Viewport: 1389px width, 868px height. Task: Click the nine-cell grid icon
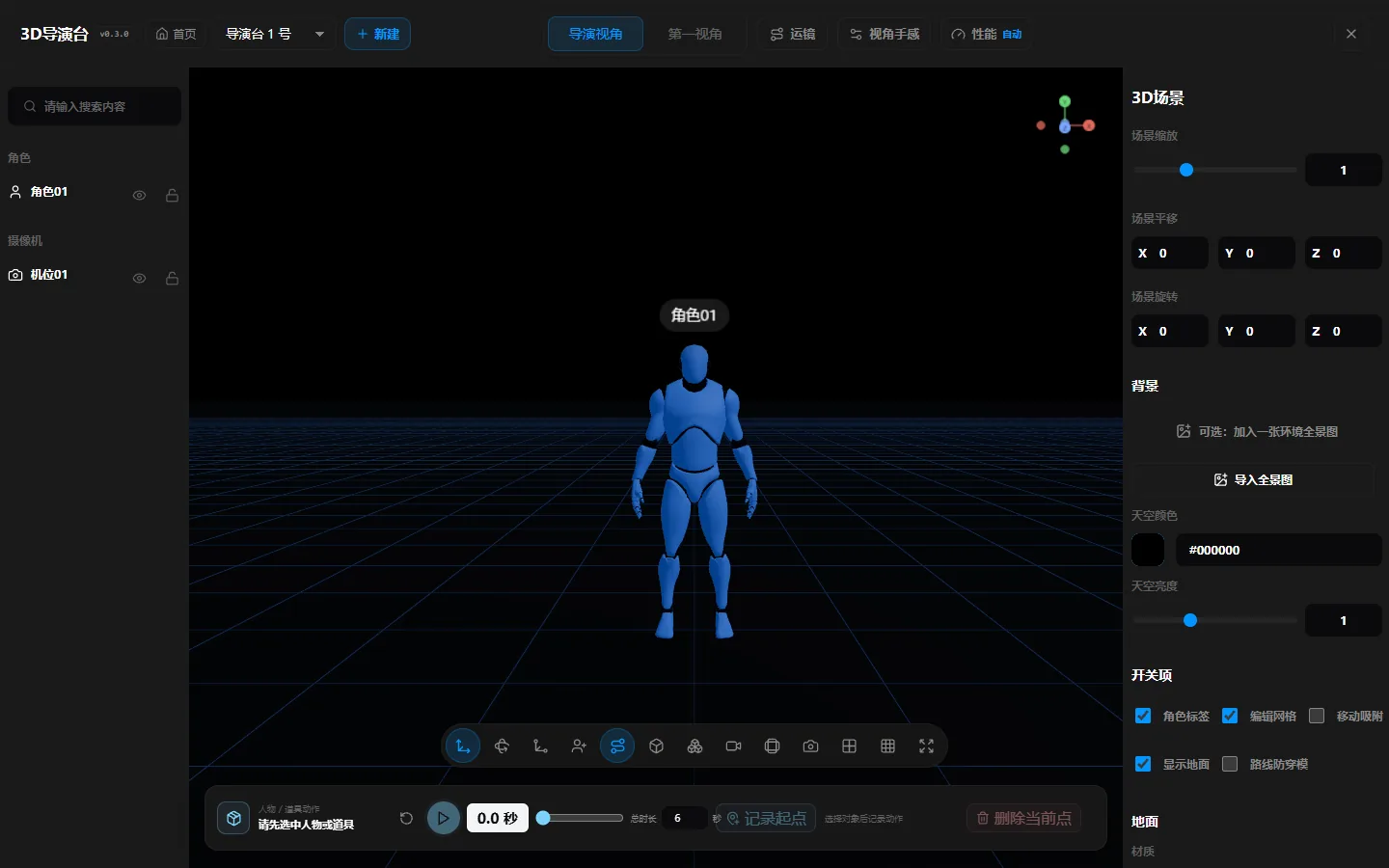point(887,746)
